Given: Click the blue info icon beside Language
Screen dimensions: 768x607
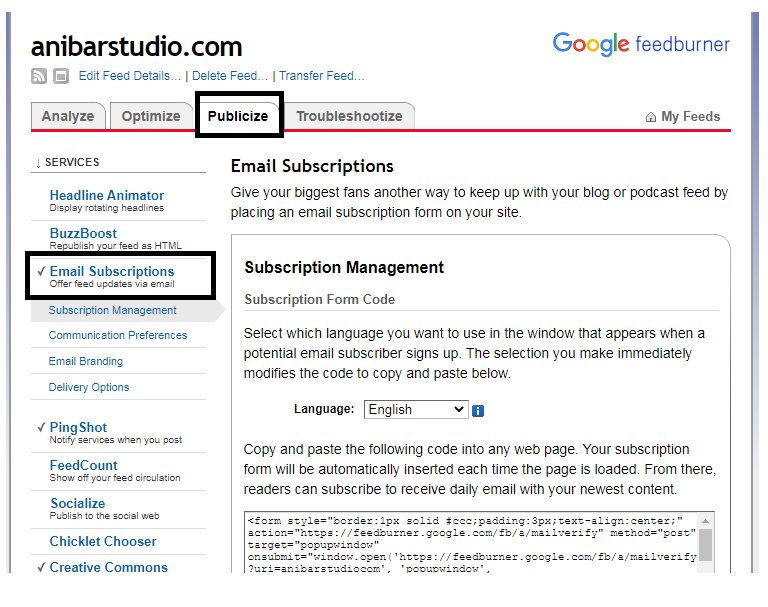Looking at the screenshot, I should tap(478, 411).
